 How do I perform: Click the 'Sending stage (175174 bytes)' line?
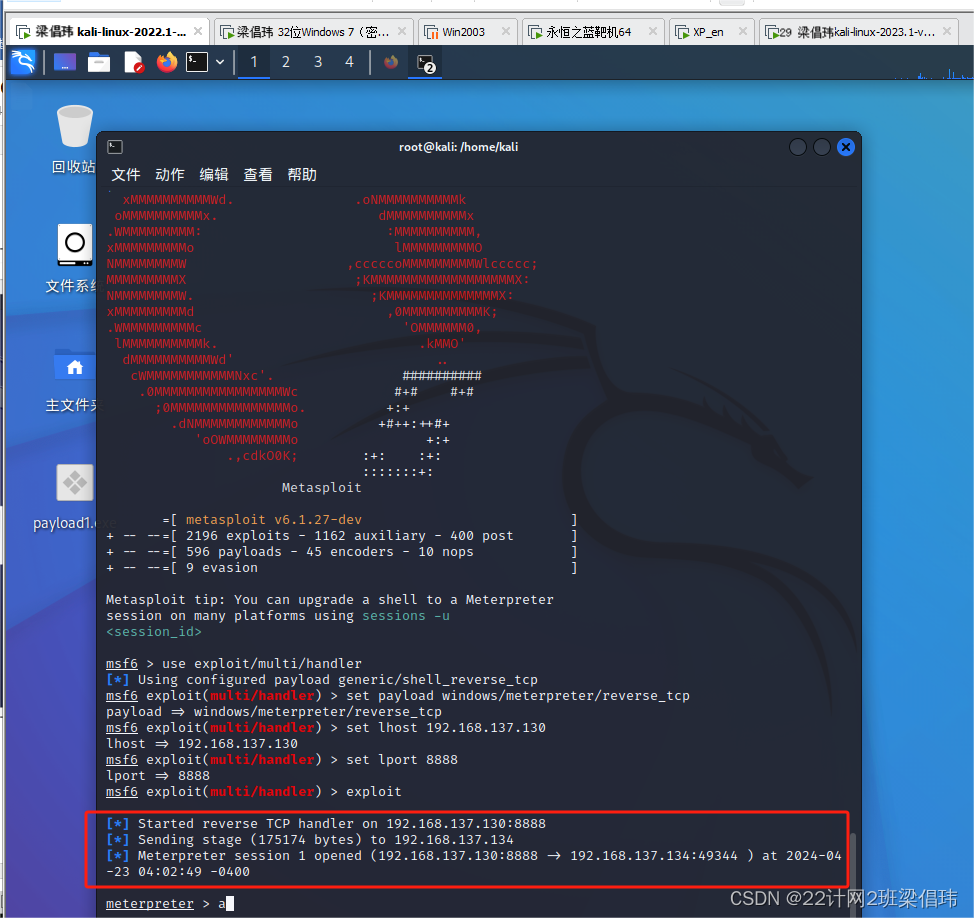pyautogui.click(x=310, y=840)
